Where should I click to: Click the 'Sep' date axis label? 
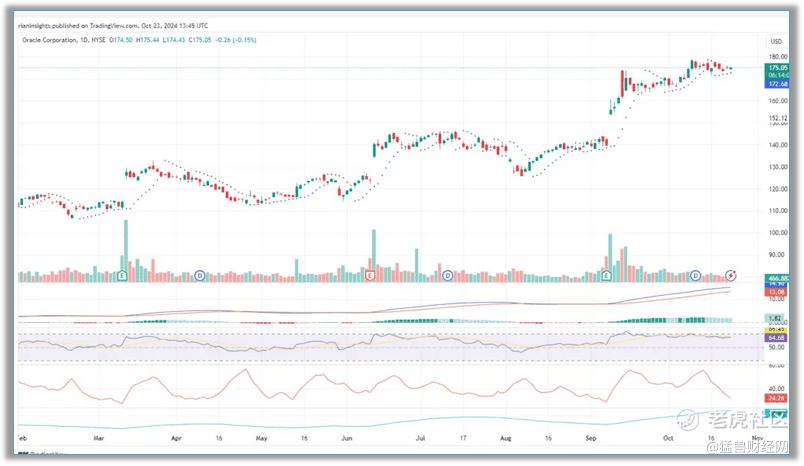591,439
